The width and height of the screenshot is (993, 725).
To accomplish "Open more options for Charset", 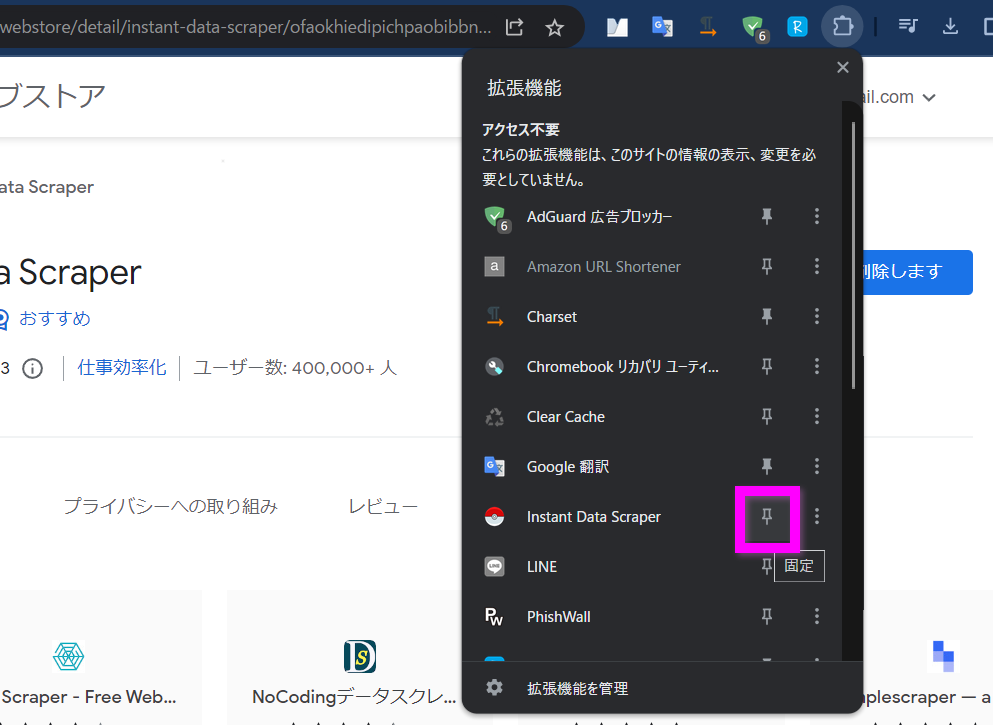I will 817,317.
